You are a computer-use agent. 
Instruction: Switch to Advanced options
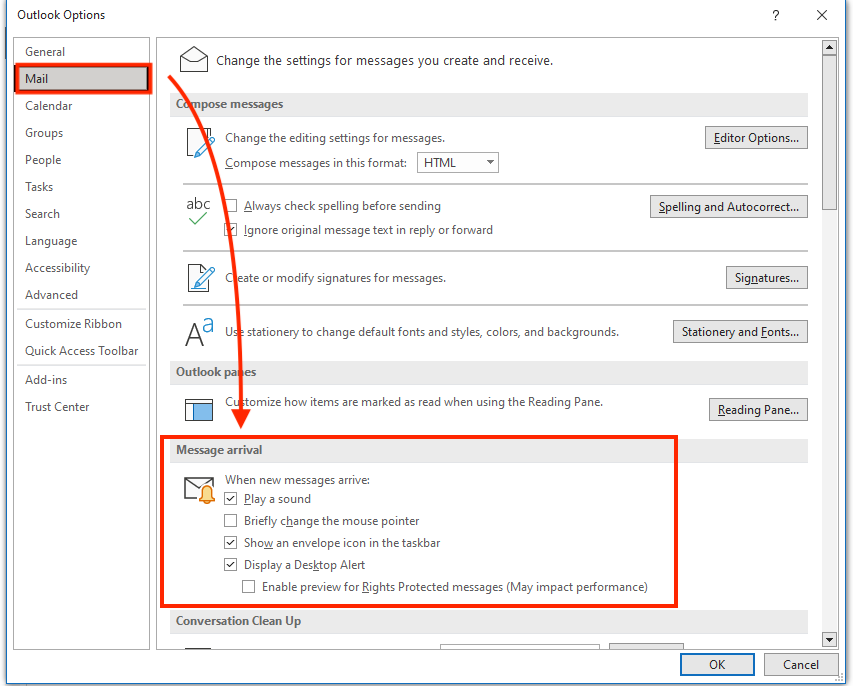[x=82, y=294]
